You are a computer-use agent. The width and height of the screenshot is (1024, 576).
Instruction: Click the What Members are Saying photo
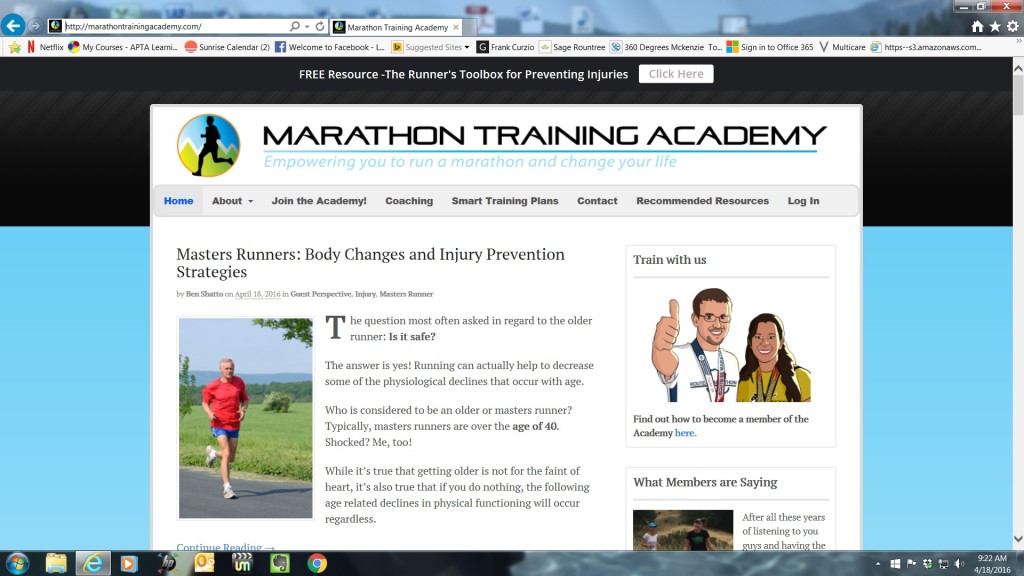coord(683,530)
